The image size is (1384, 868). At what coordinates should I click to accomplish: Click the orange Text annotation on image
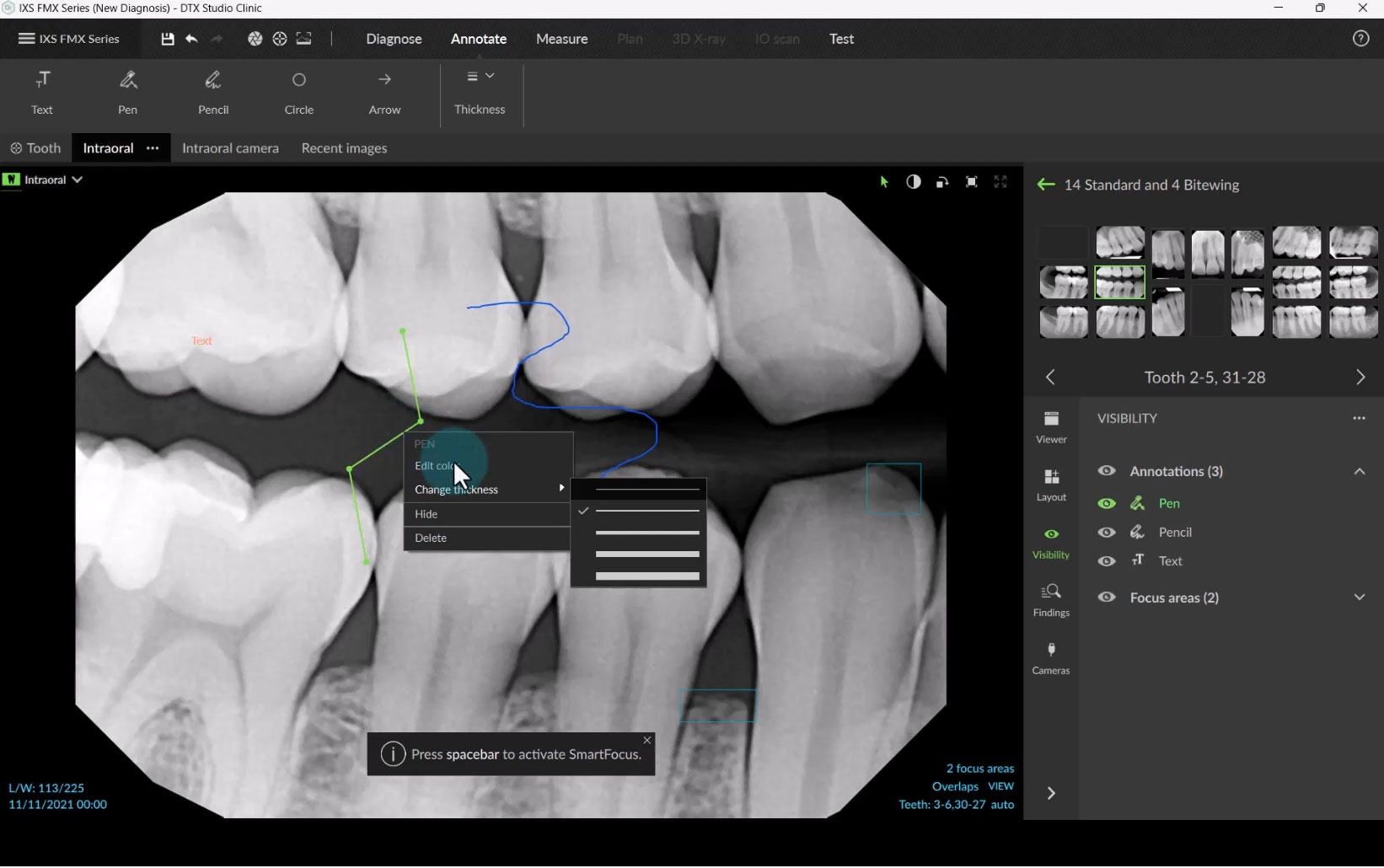201,341
